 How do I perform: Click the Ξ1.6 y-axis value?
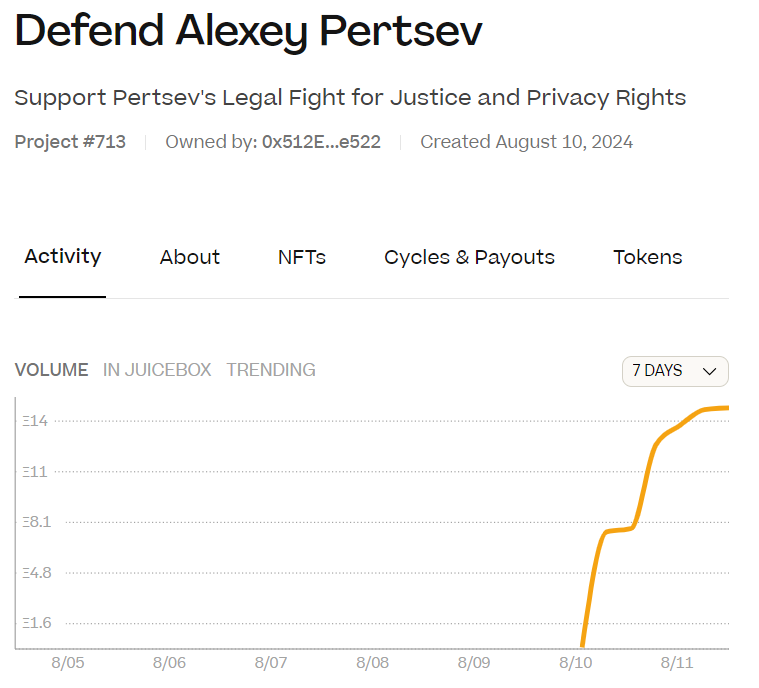tap(37, 623)
